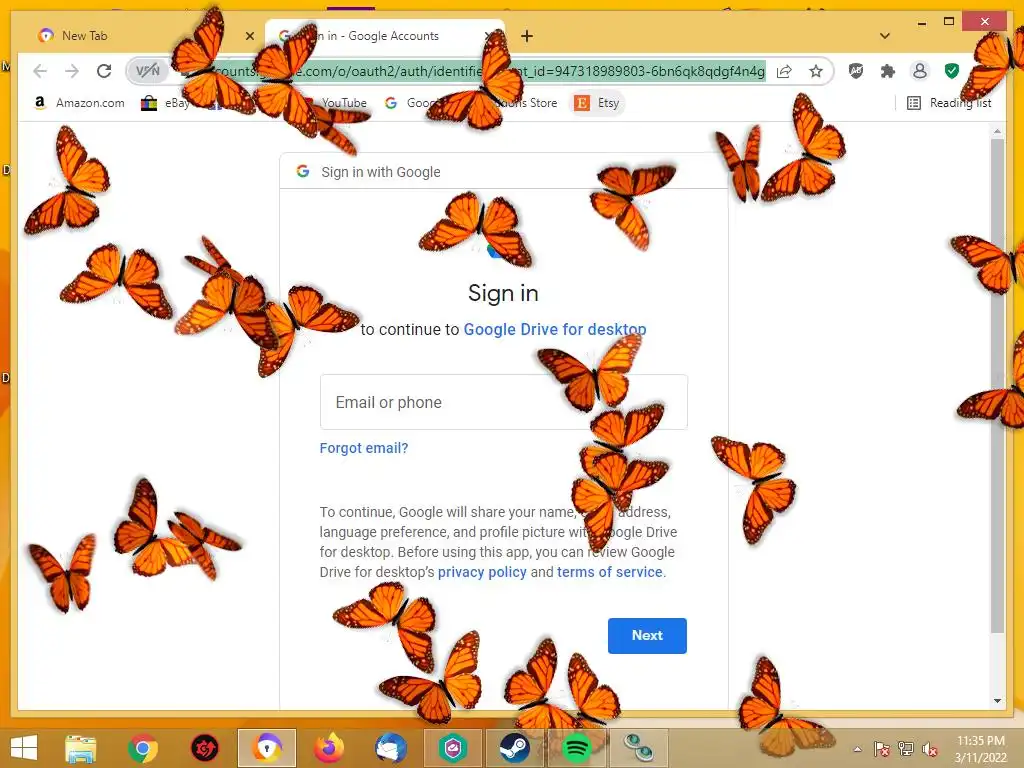Open the taskbar app left of the tray
Viewport: 1024px width, 768px height.
(x=639, y=748)
